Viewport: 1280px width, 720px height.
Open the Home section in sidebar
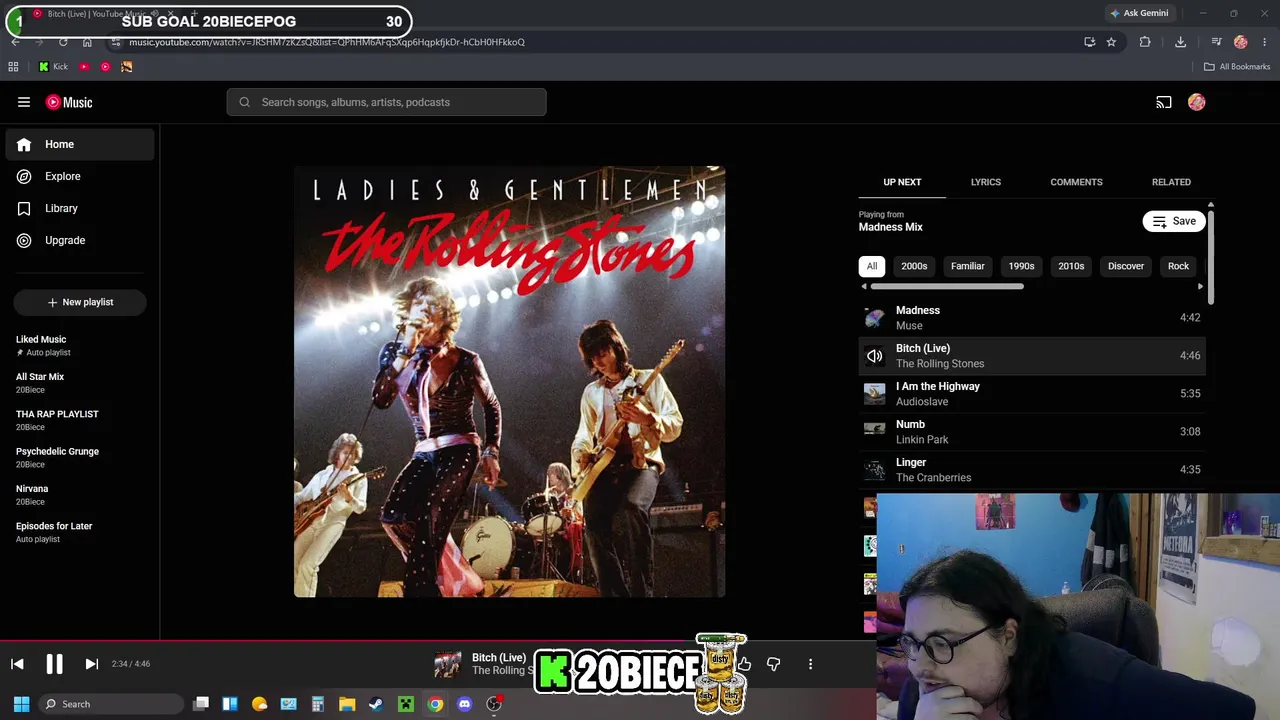80,144
